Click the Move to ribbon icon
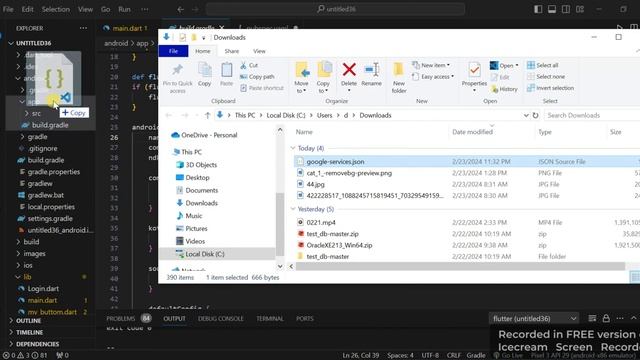 (302, 70)
